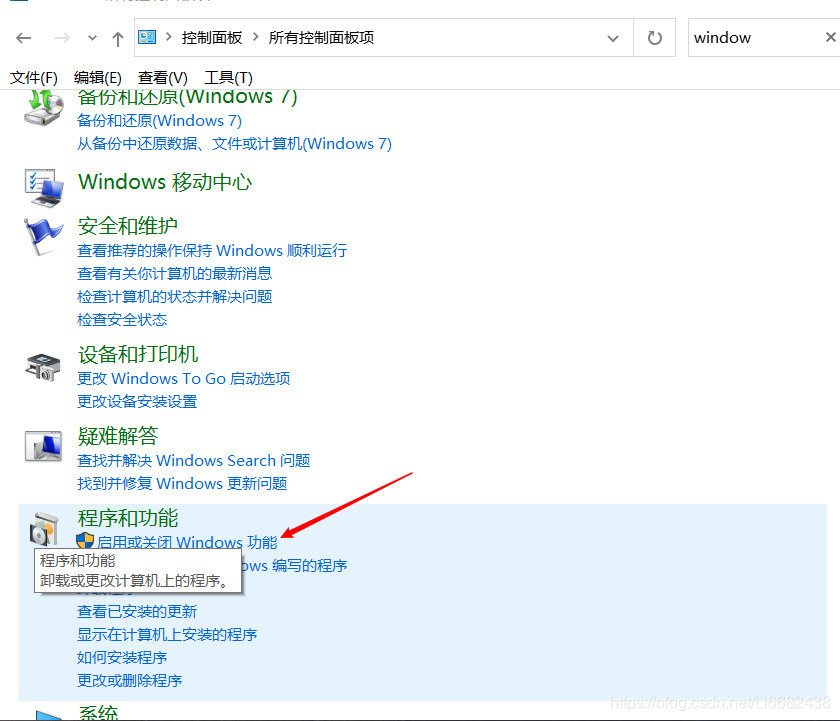Click the Windows Mobility Center laptop icon

point(44,187)
